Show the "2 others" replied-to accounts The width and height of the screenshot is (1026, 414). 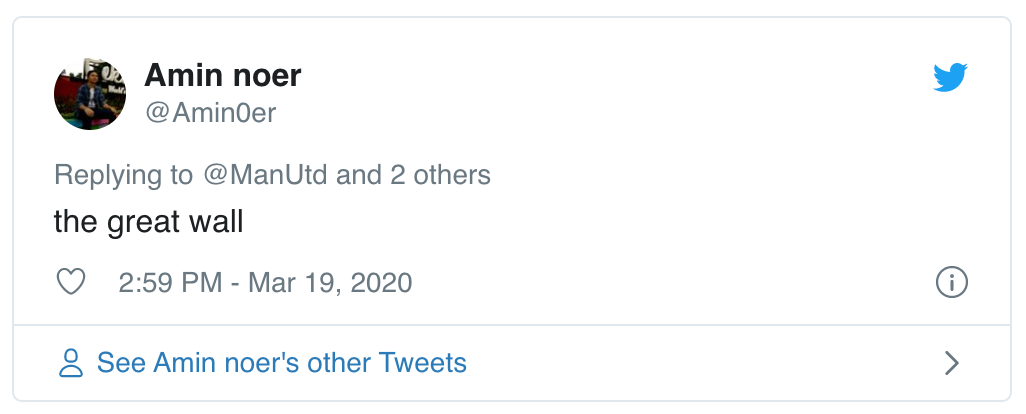click(x=440, y=176)
